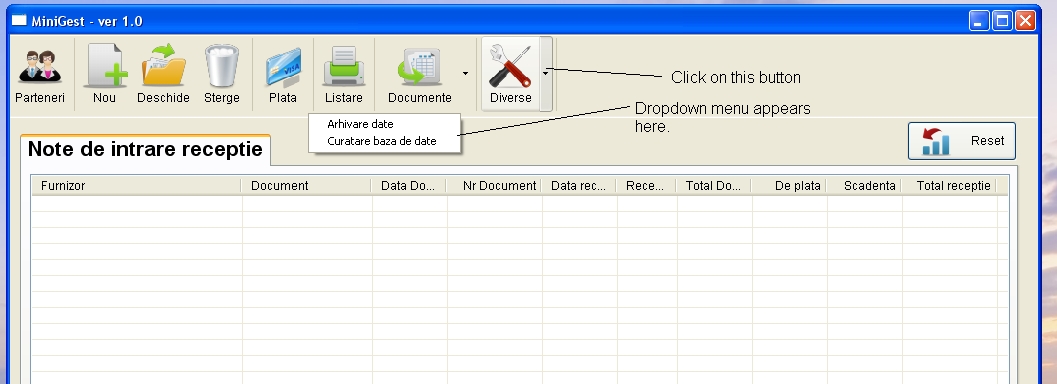Viewport: 1057px width, 384px height.
Task: Create a new document with Nou
Action: click(x=104, y=74)
